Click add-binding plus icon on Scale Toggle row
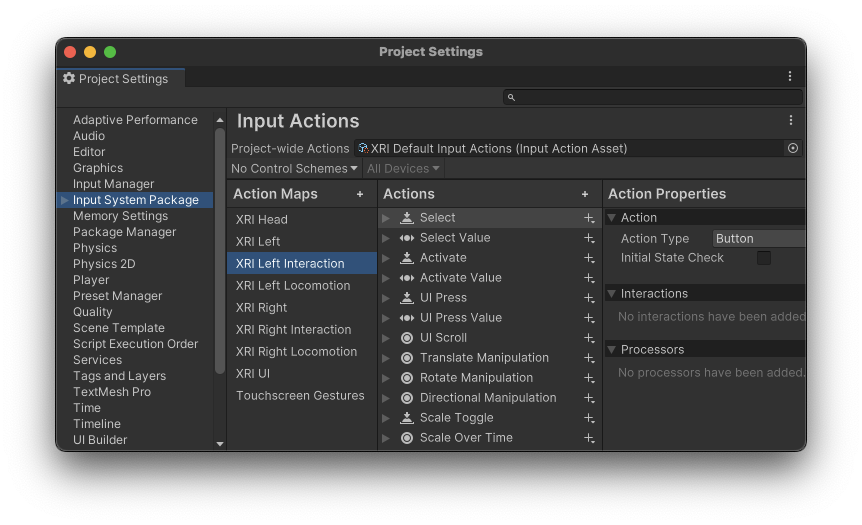The height and width of the screenshot is (525, 862). pos(589,418)
